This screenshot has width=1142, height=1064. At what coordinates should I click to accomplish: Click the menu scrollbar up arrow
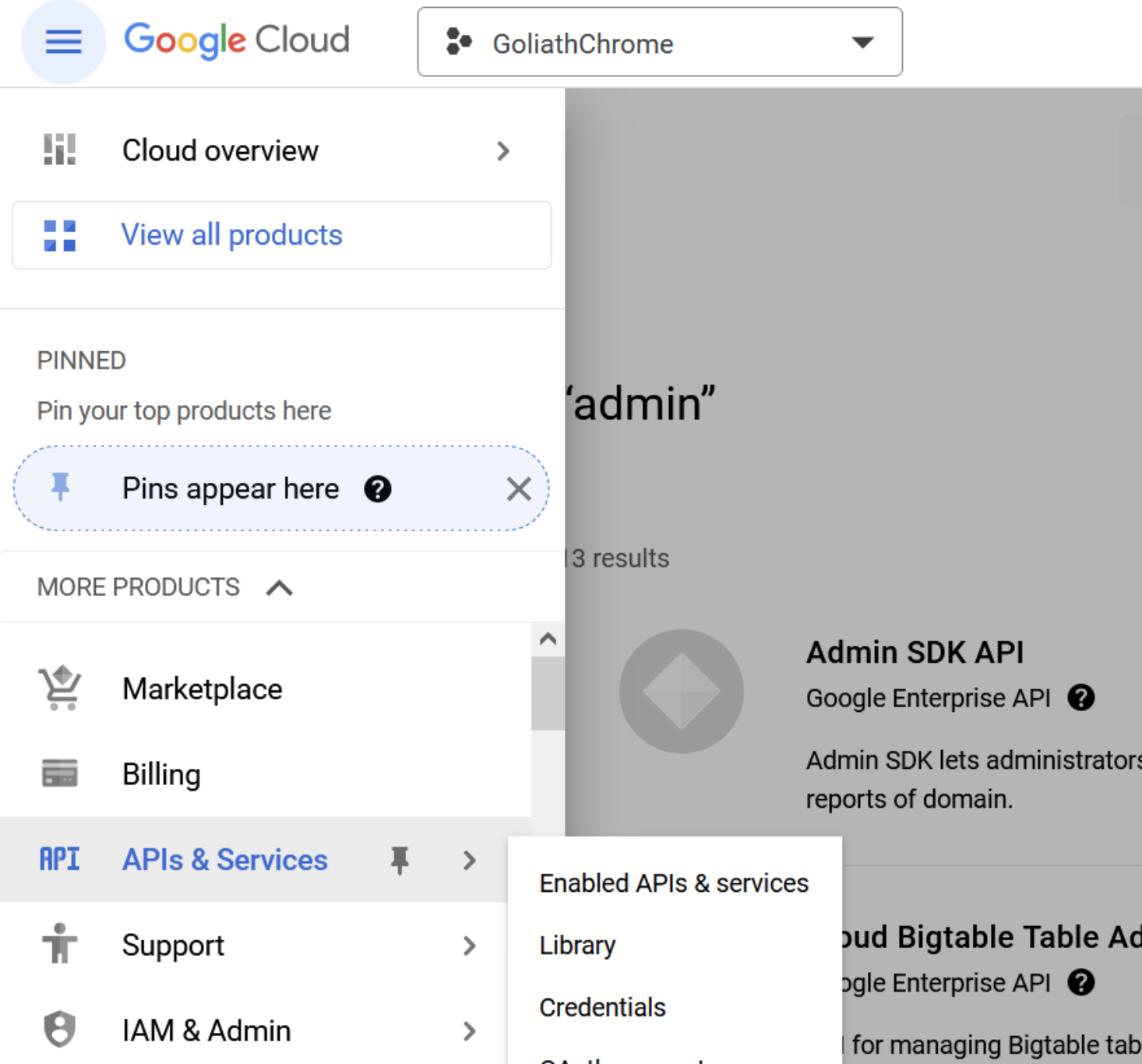[x=548, y=639]
